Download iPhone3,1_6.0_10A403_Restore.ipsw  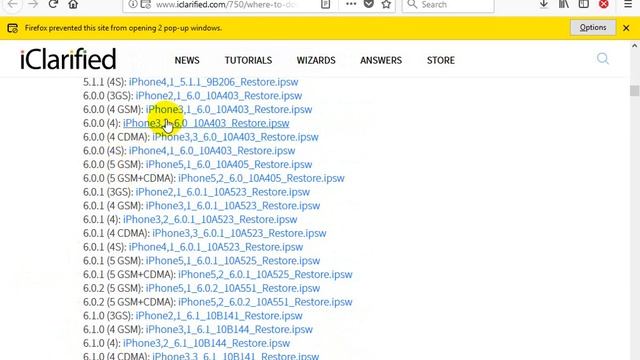pos(229,110)
